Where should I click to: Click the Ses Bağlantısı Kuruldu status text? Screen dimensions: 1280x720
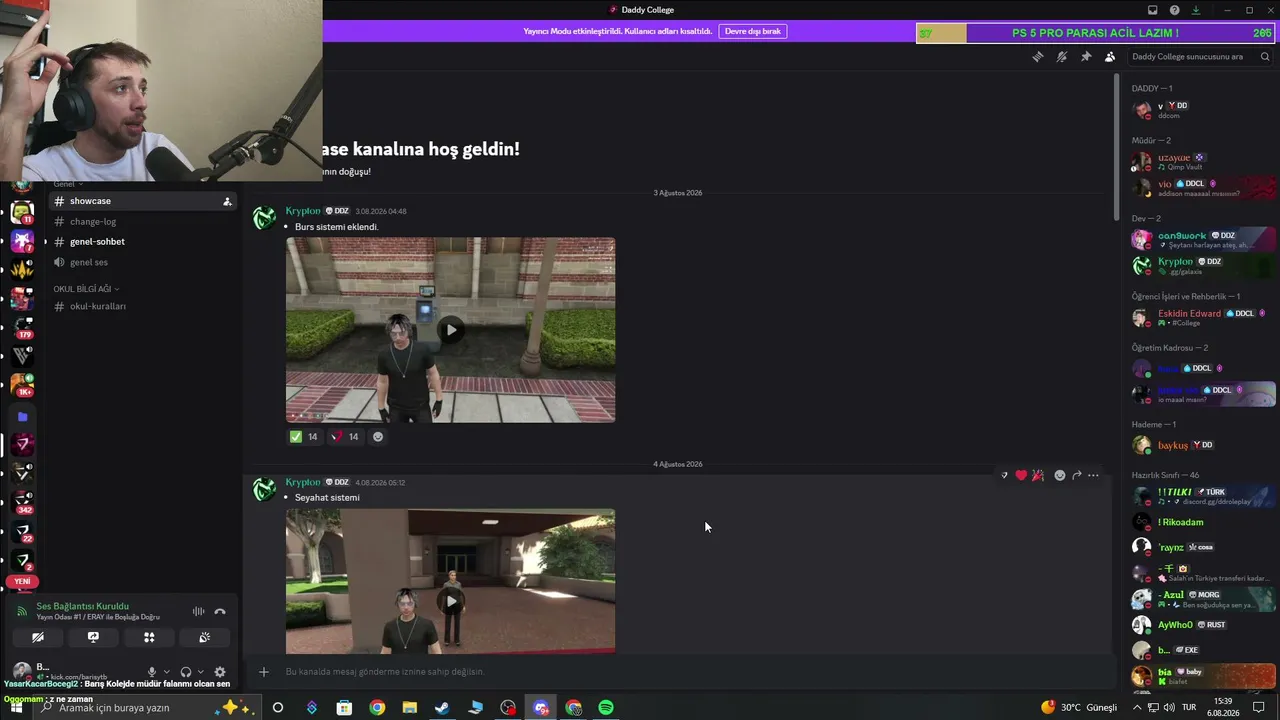83,606
